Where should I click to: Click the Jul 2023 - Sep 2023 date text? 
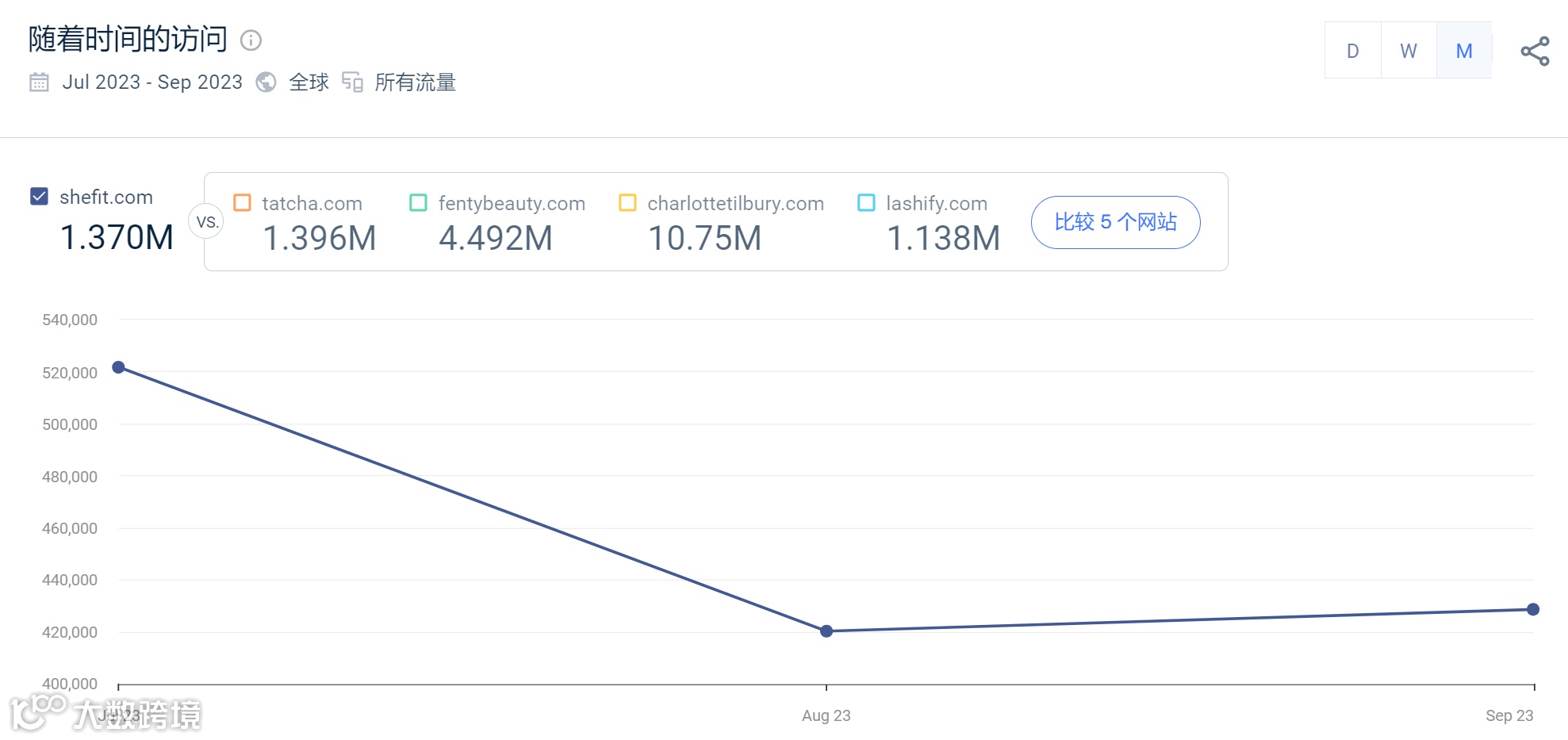click(x=152, y=82)
